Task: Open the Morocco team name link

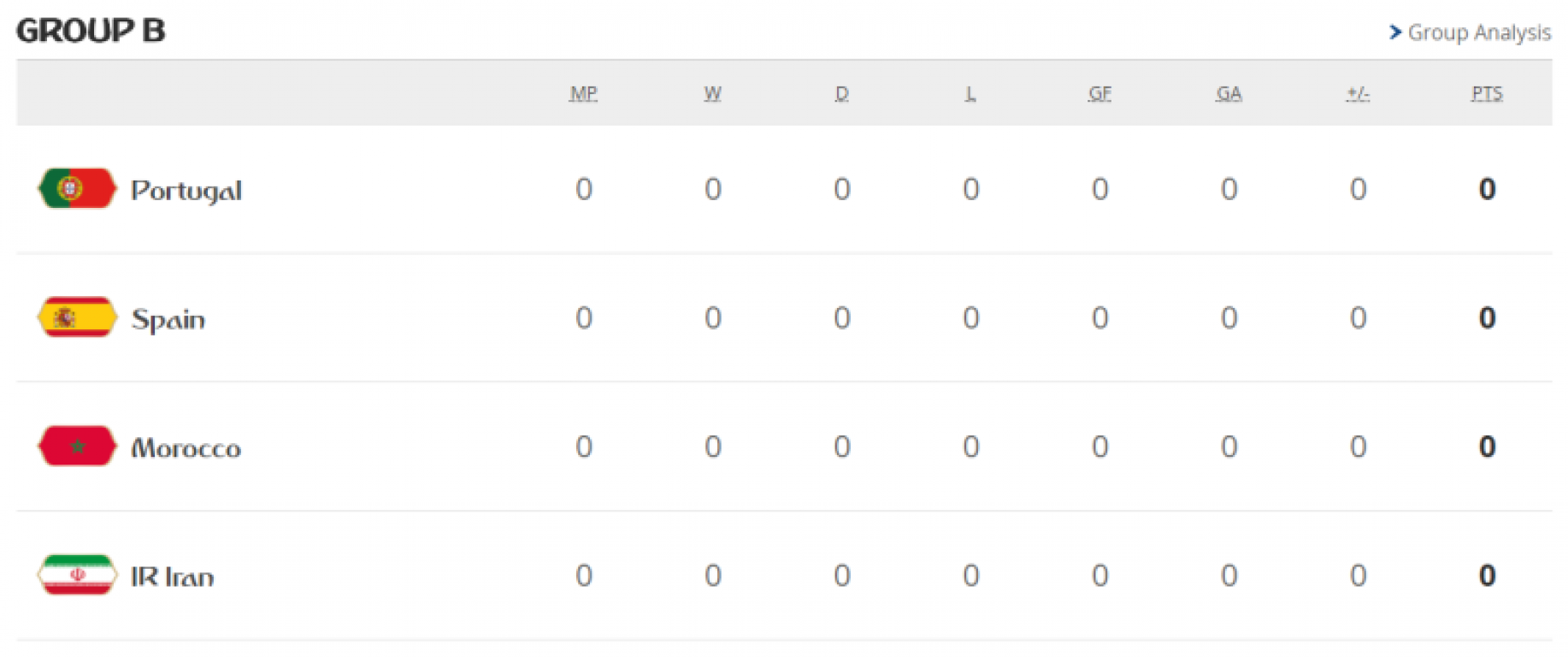Action: click(186, 447)
